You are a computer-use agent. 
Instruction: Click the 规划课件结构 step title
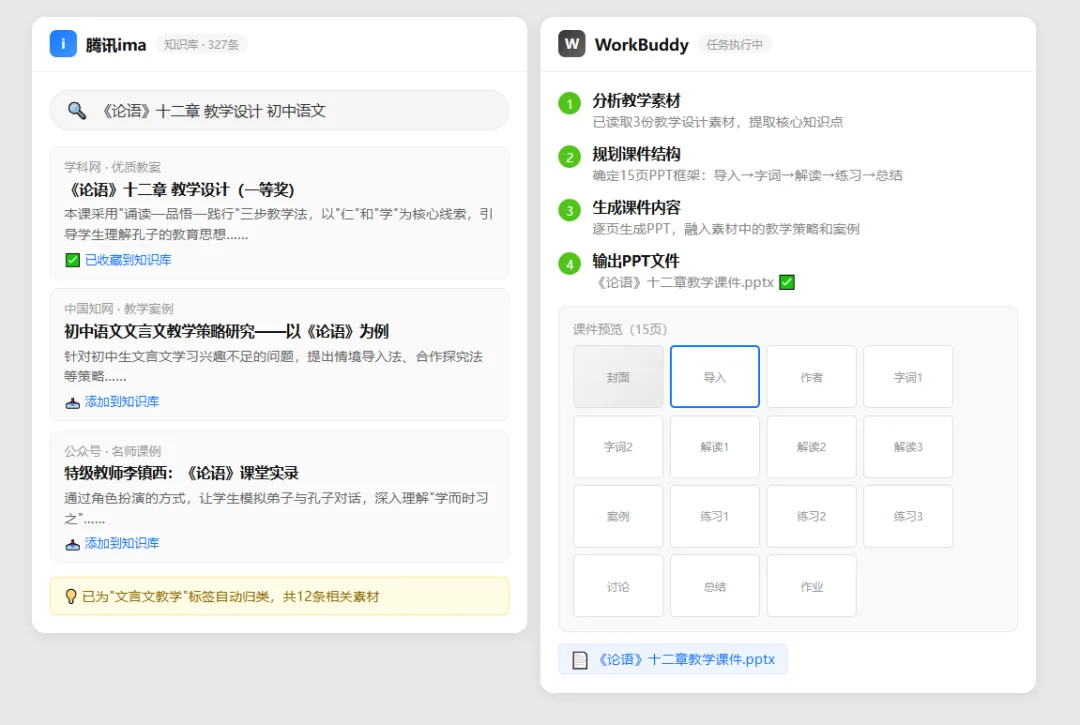tap(636, 154)
